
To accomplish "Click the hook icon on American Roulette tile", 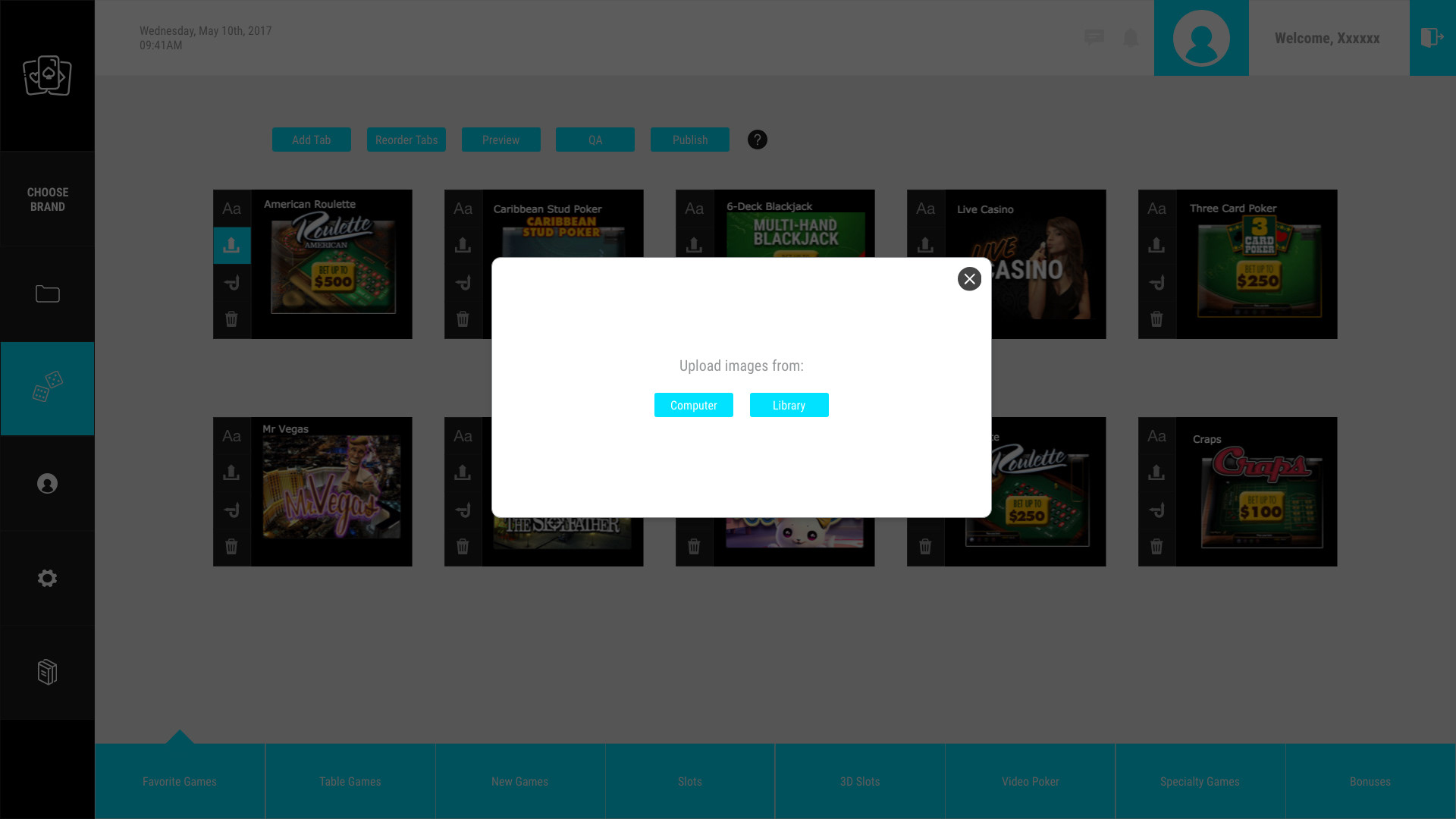I will point(231,283).
